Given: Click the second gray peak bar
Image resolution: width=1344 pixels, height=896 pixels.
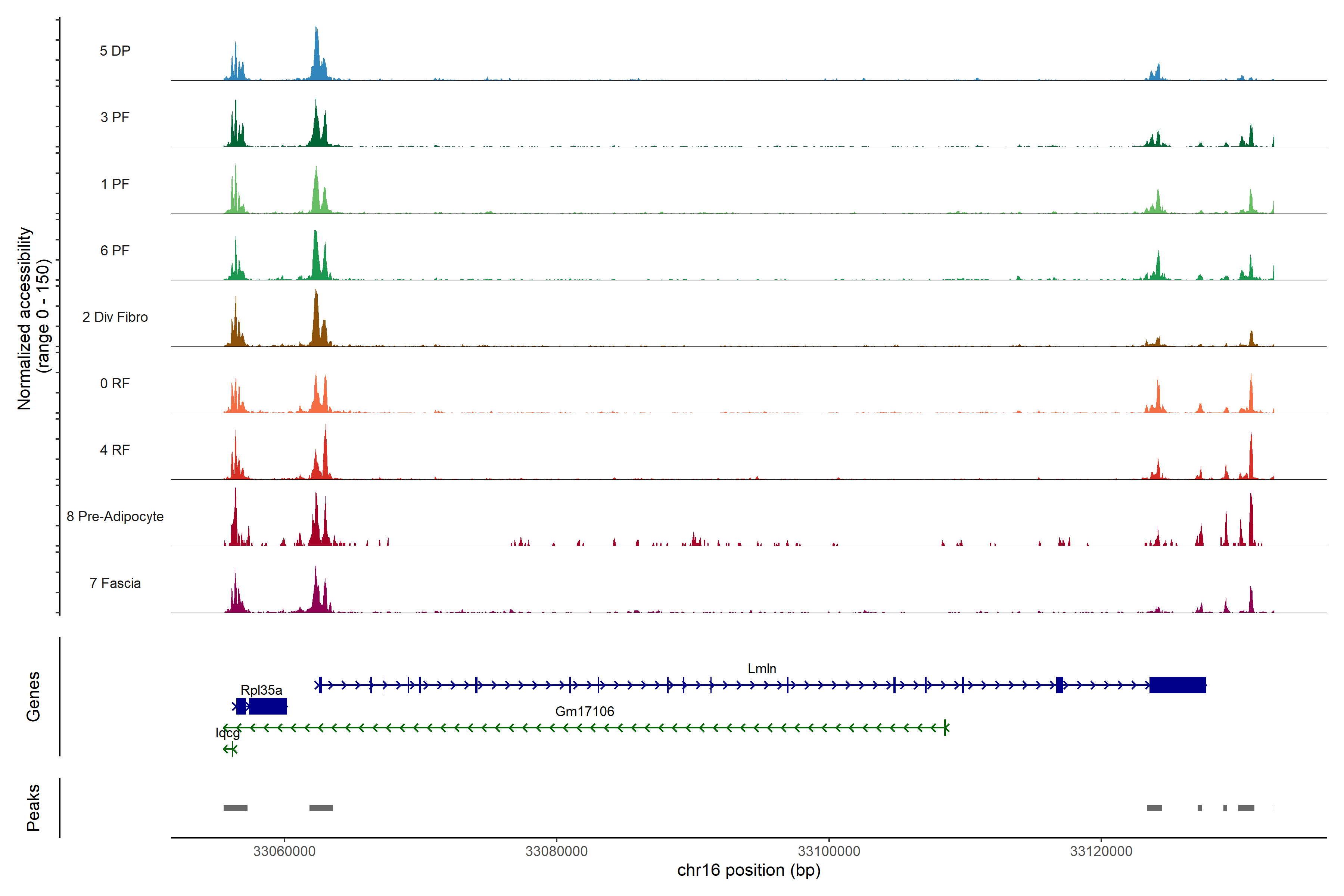Looking at the screenshot, I should 321,808.
